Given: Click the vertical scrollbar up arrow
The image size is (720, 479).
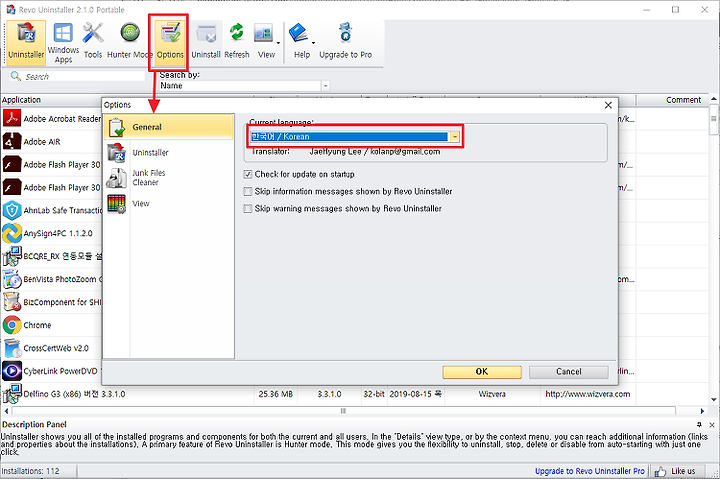Looking at the screenshot, I should point(714,99).
